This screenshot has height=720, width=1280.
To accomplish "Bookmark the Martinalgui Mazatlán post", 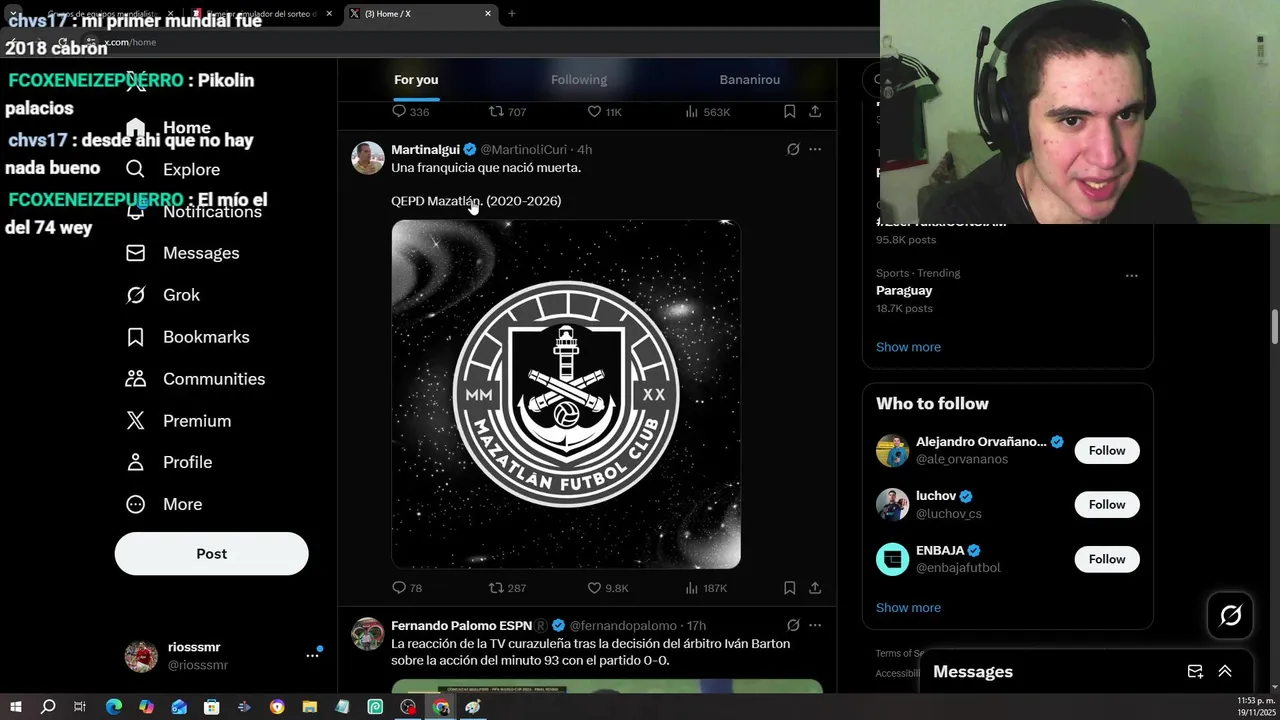I will click(789, 588).
